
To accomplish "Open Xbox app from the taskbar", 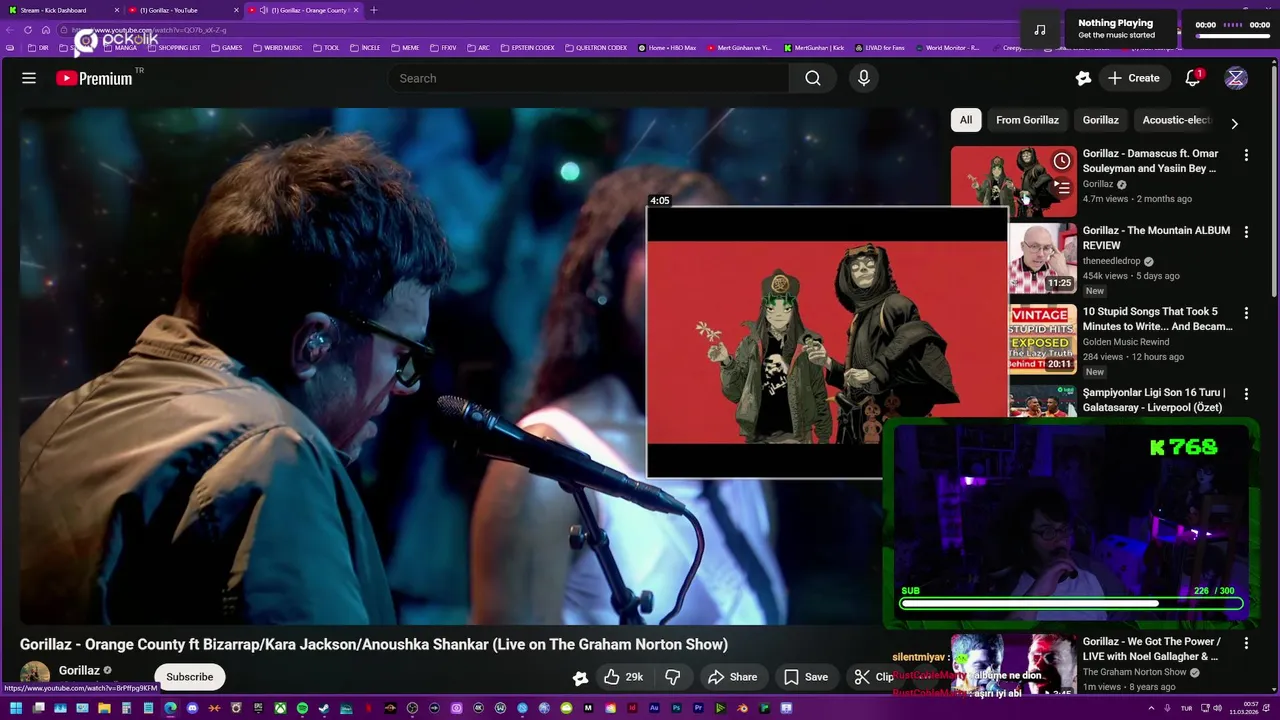I will (280, 708).
